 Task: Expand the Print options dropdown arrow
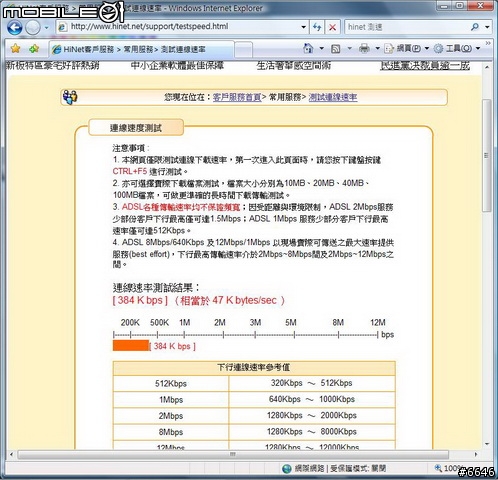point(378,49)
